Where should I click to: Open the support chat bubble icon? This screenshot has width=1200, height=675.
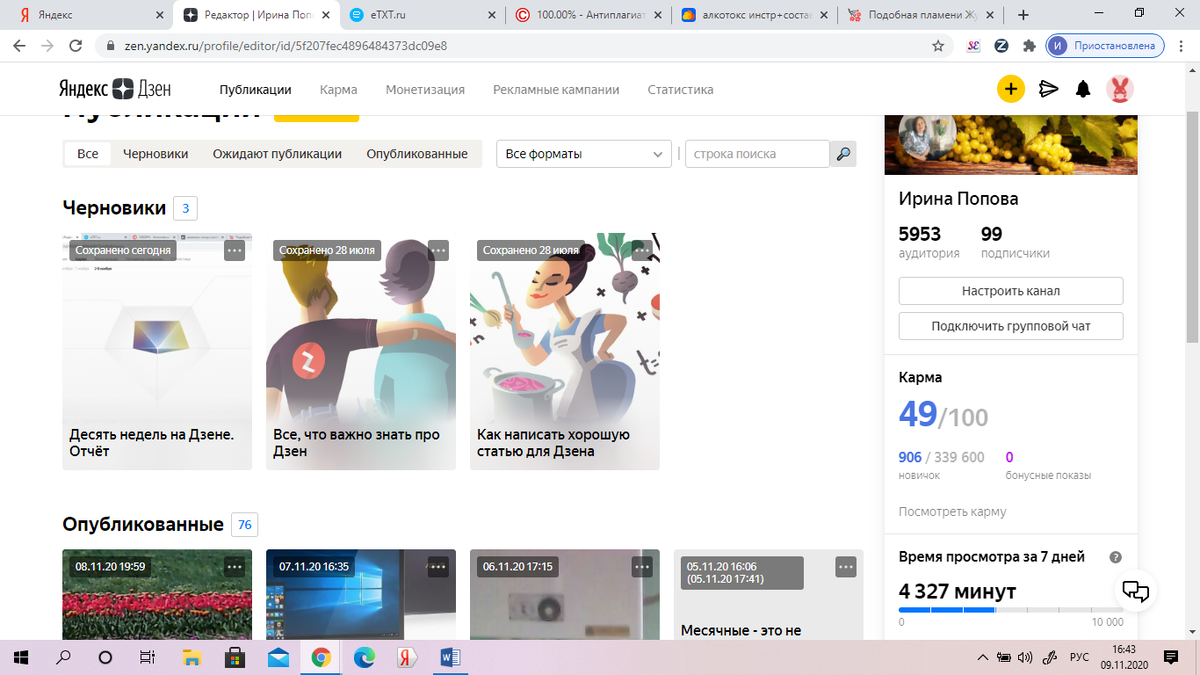1136,592
